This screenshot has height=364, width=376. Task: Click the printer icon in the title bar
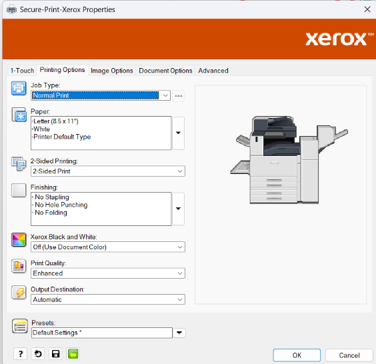click(12, 10)
